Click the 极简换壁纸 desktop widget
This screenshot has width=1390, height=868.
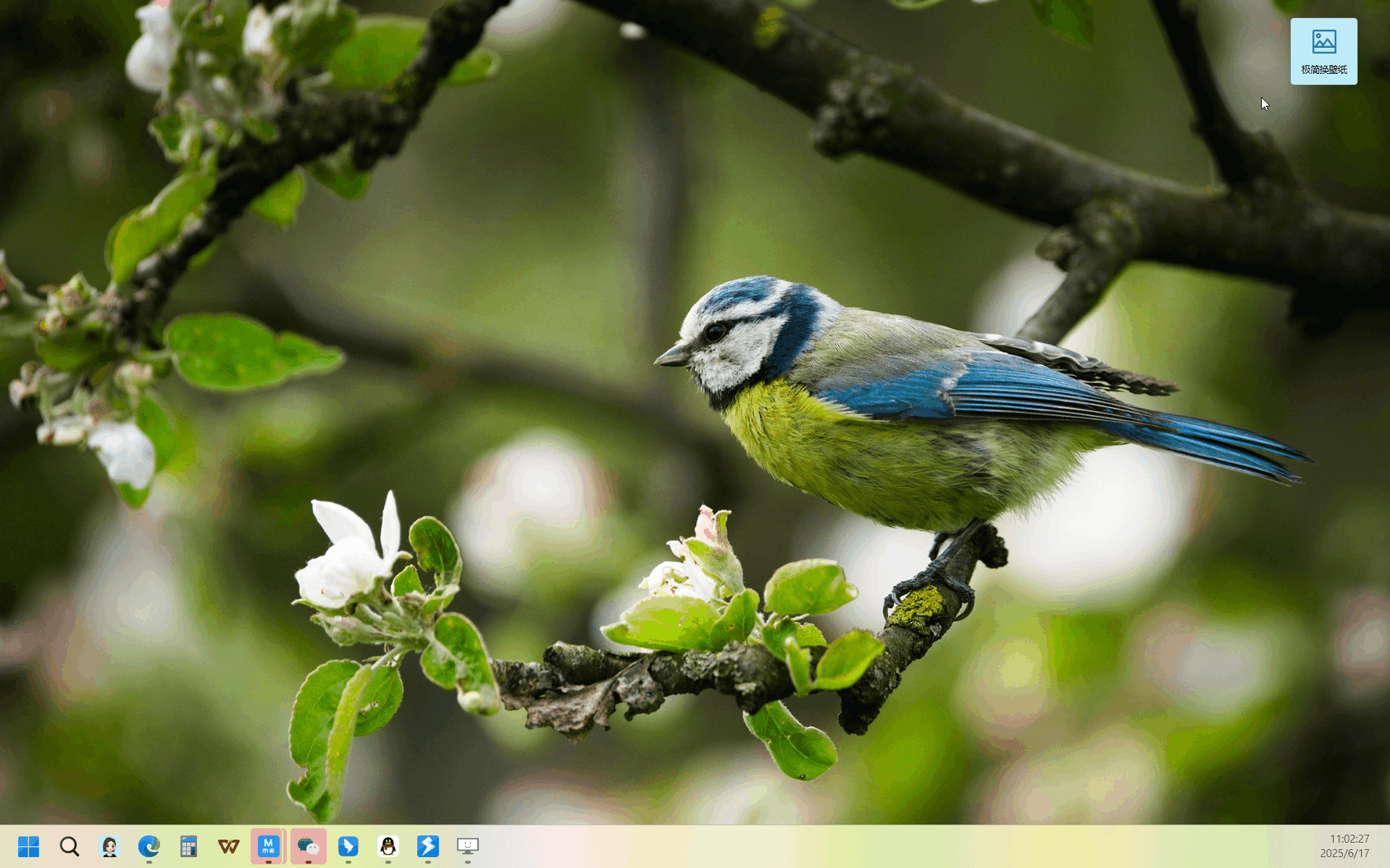pos(1323,51)
